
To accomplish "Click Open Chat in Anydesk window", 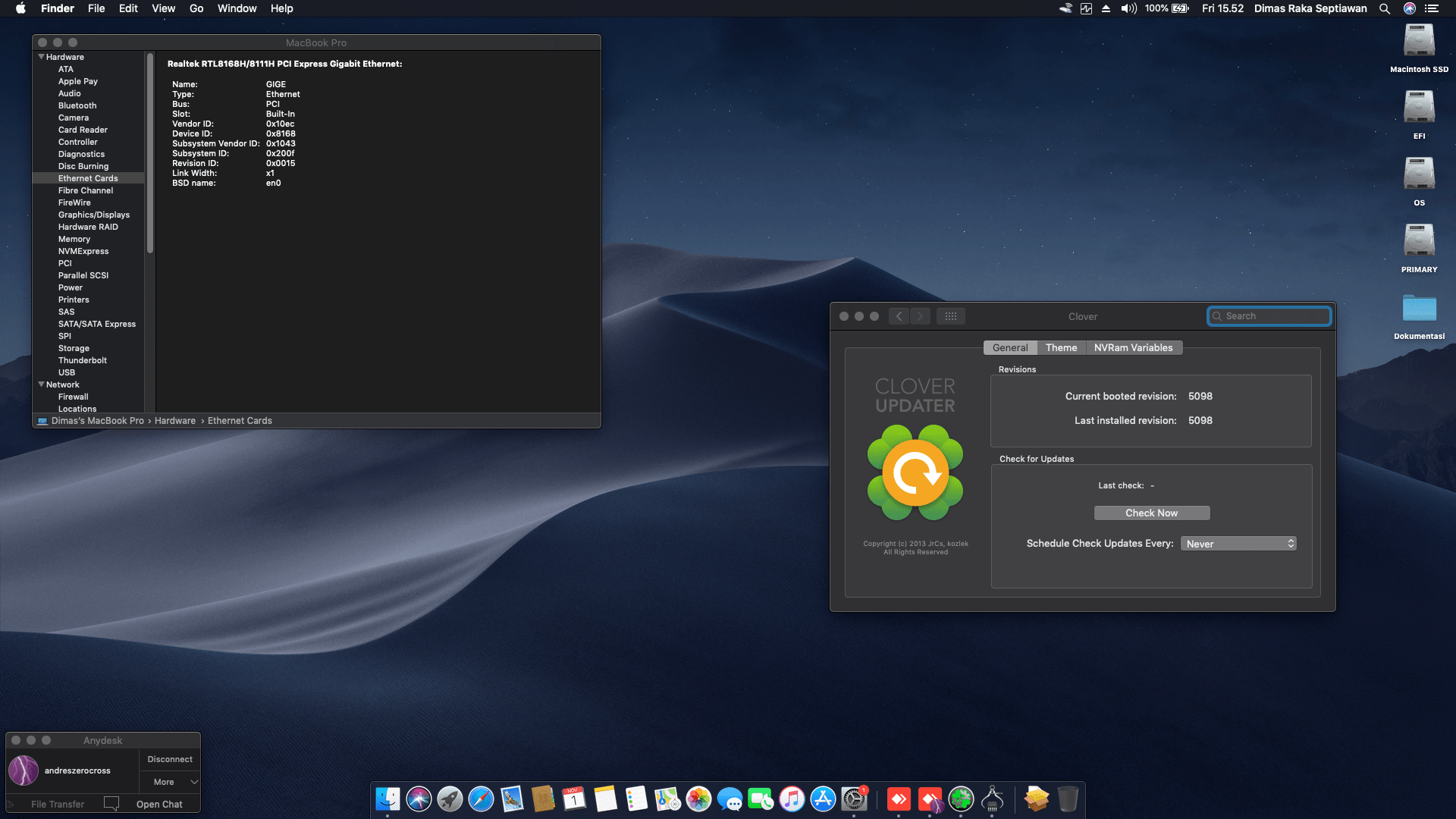I will [159, 804].
